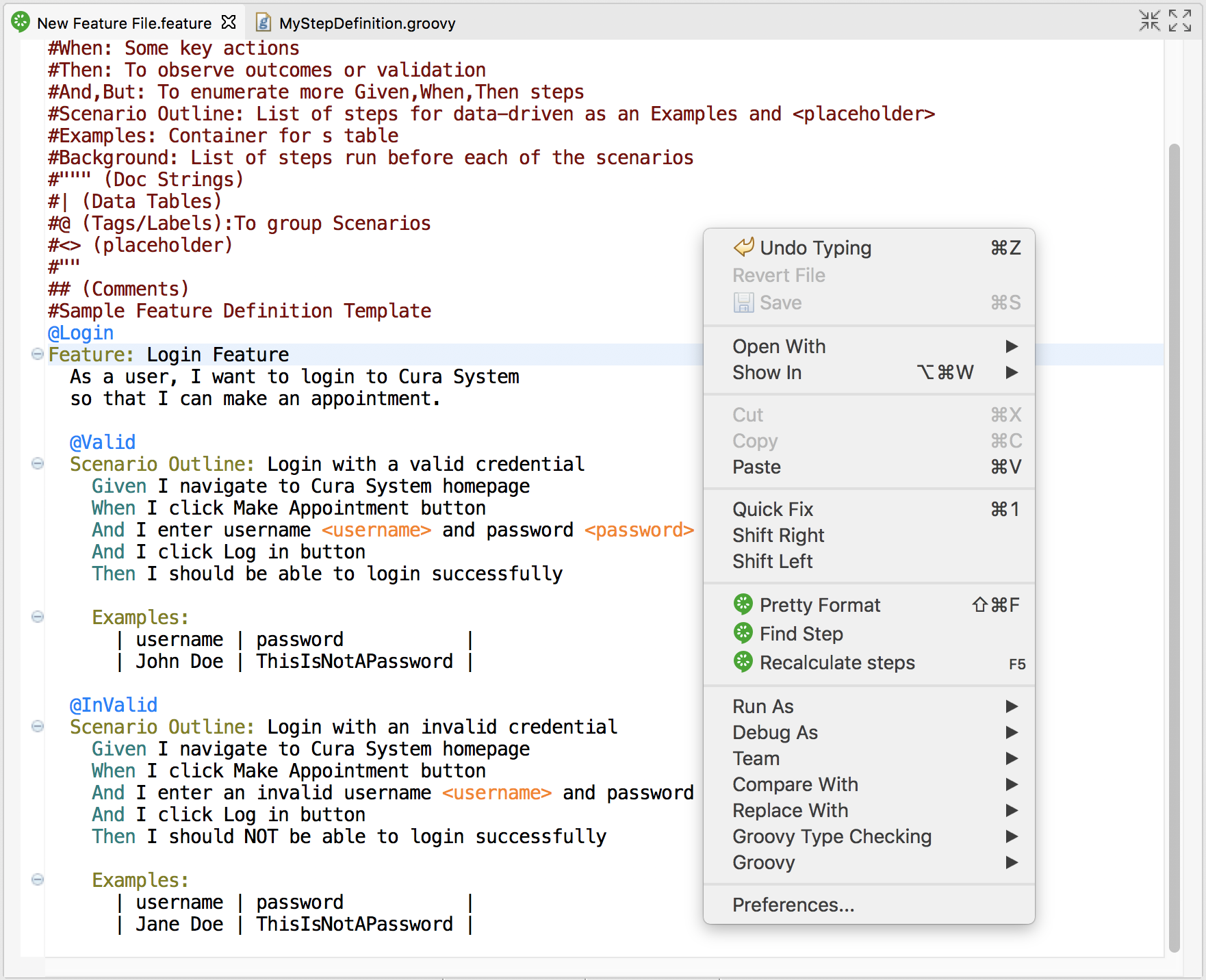This screenshot has height=980, width=1206.
Task: Maximize the editor area
Action: click(1179, 20)
